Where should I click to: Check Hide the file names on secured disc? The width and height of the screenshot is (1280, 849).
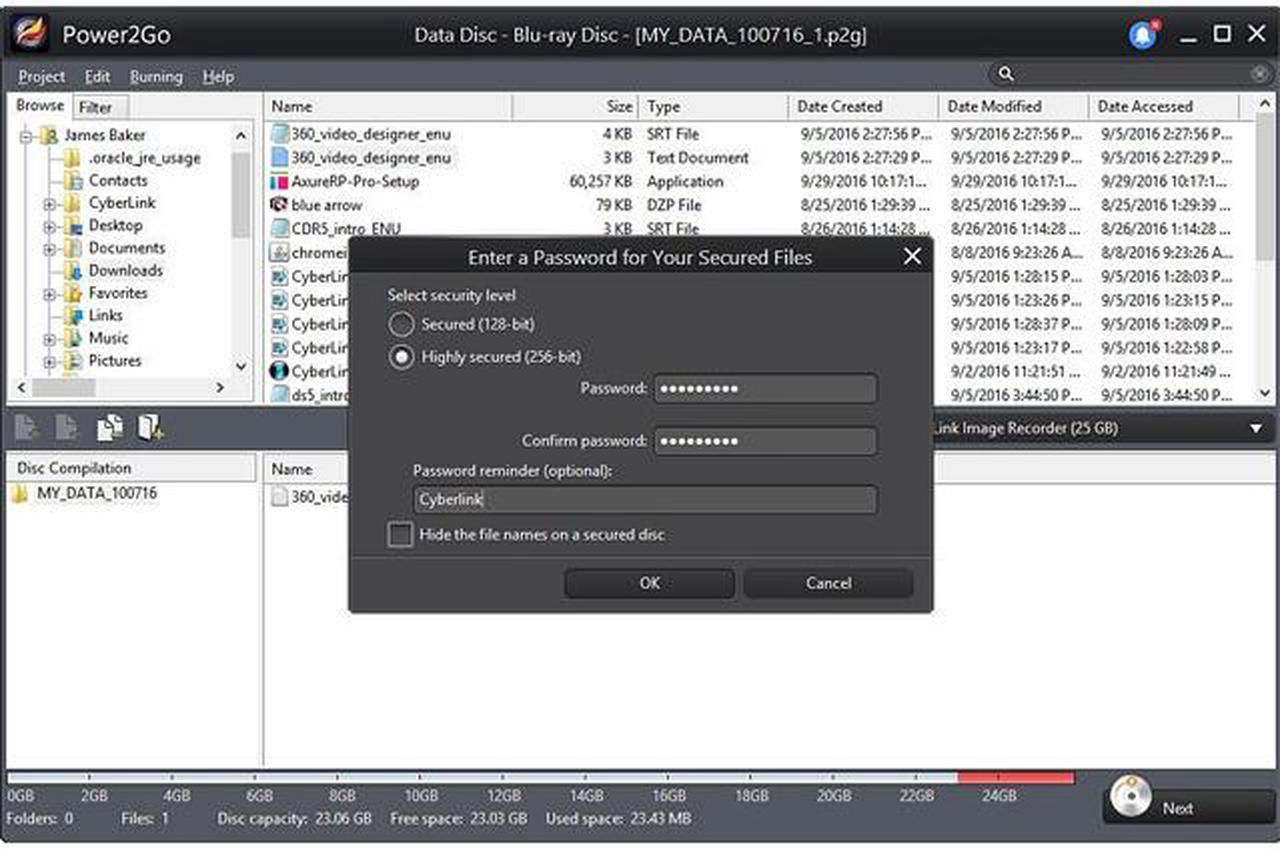400,535
